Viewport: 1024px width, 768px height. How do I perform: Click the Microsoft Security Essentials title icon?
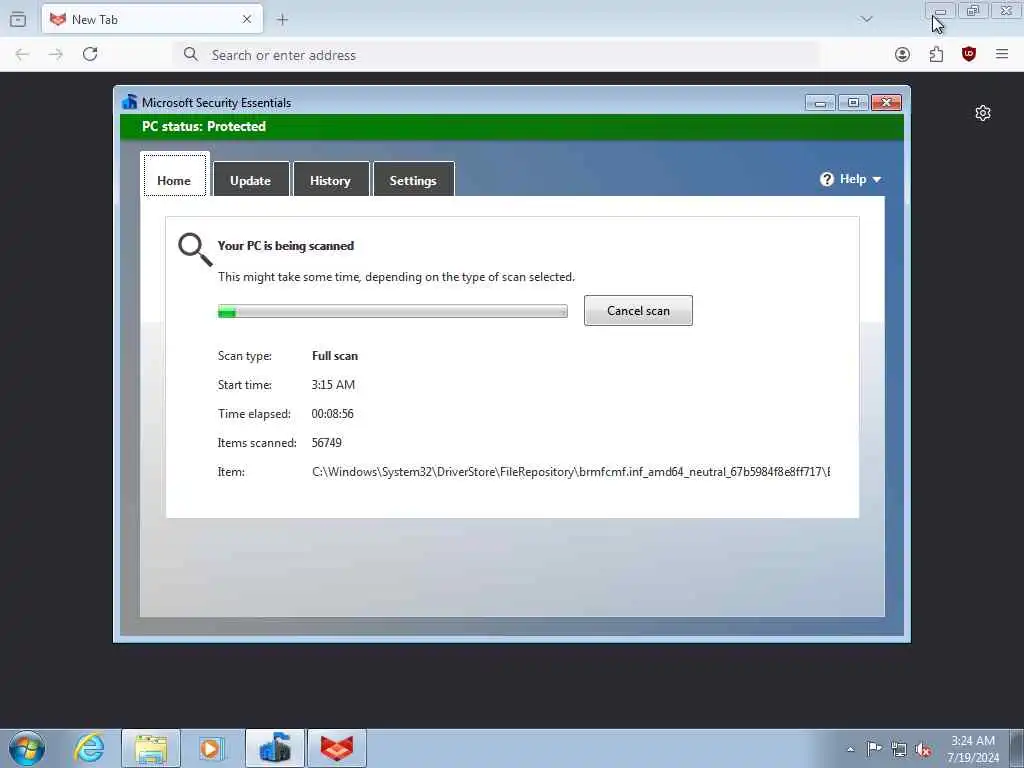[129, 102]
